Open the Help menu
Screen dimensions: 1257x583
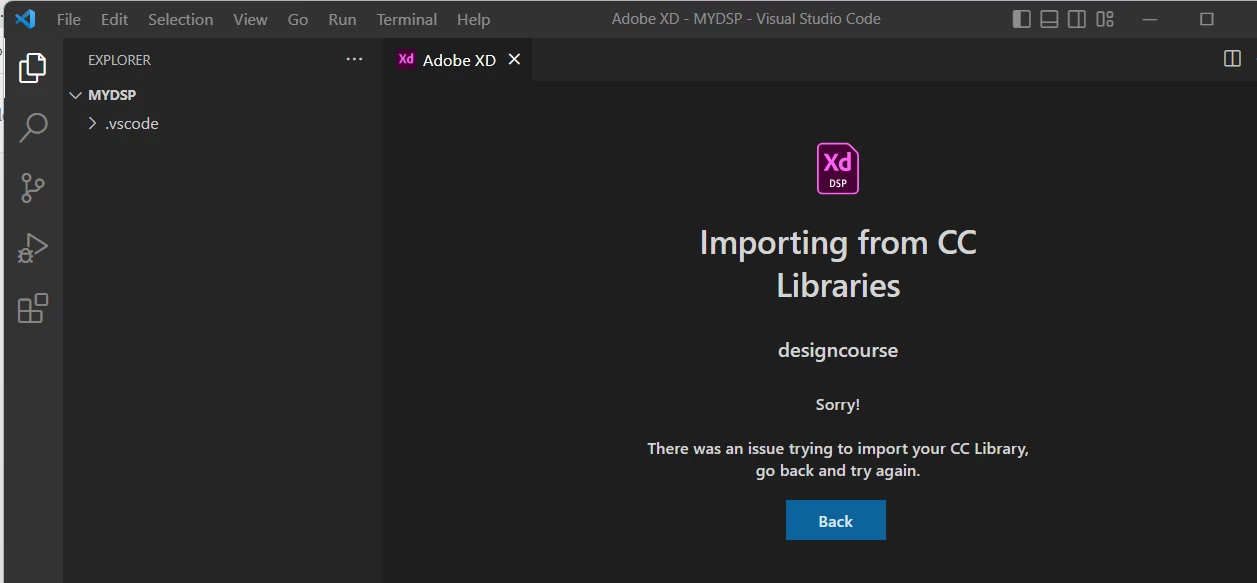click(x=473, y=19)
